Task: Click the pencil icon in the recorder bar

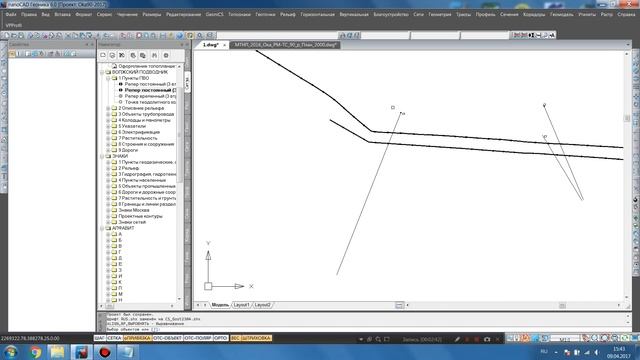Action: [x=457, y=339]
